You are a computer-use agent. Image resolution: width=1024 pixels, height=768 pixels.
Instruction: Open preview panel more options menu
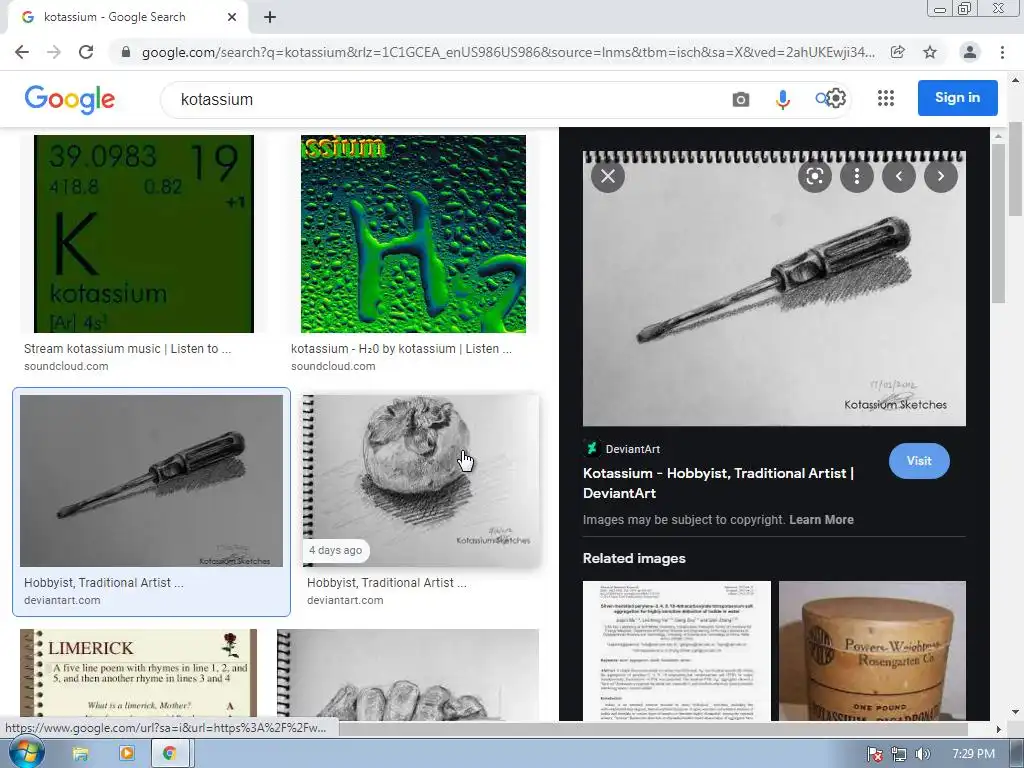pos(856,176)
